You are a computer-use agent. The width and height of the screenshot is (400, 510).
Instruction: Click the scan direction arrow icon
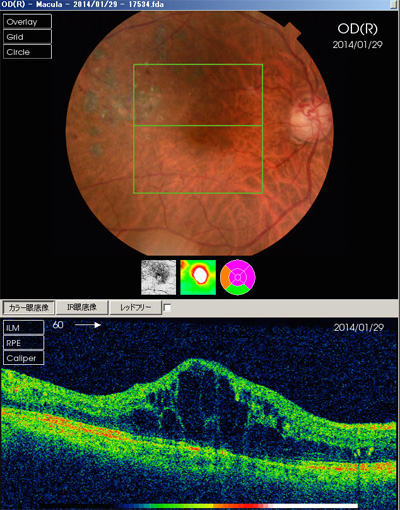click(88, 325)
